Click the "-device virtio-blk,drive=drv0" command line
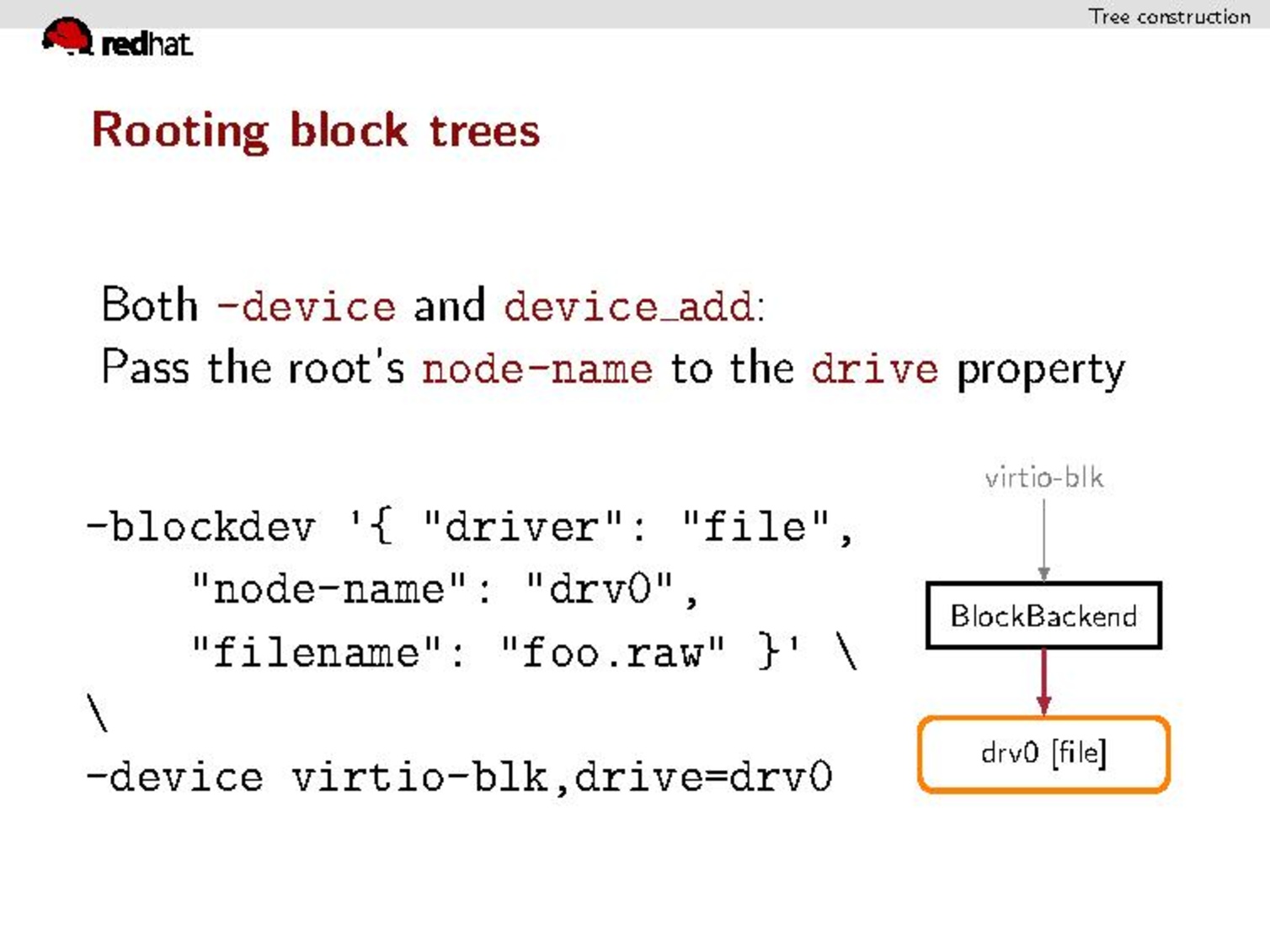 [x=459, y=776]
